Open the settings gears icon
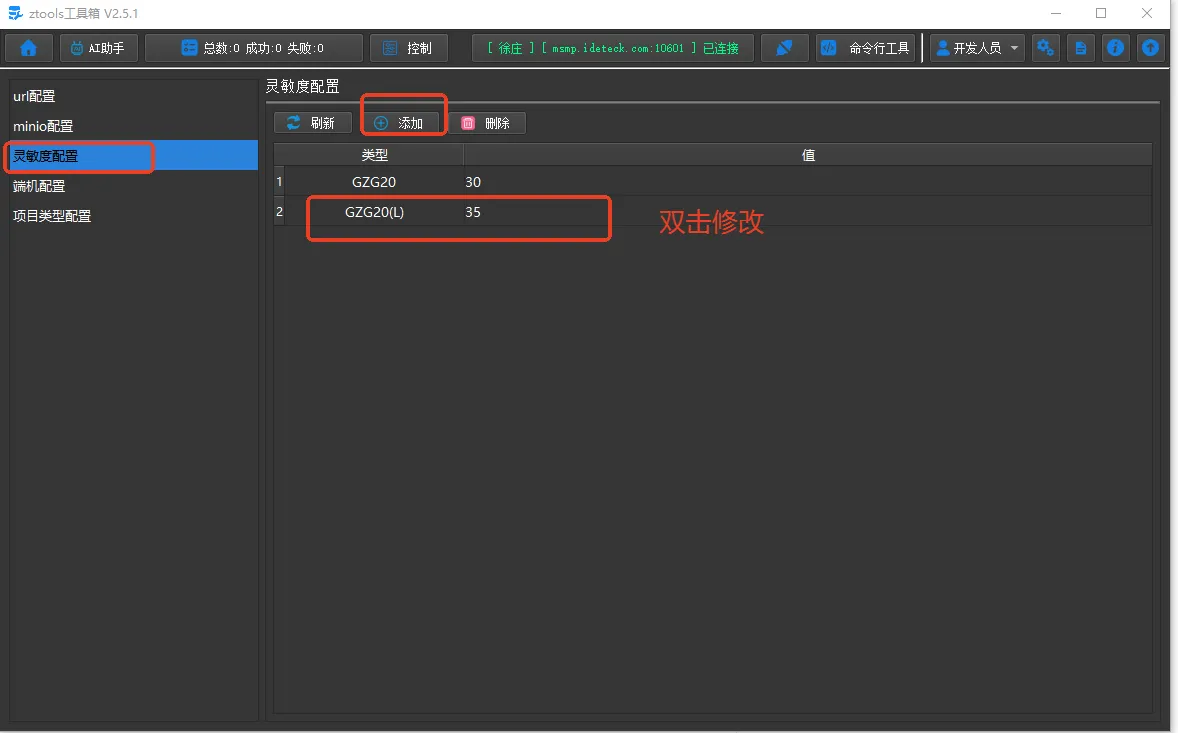Viewport: 1178px width, 733px height. pos(1046,48)
